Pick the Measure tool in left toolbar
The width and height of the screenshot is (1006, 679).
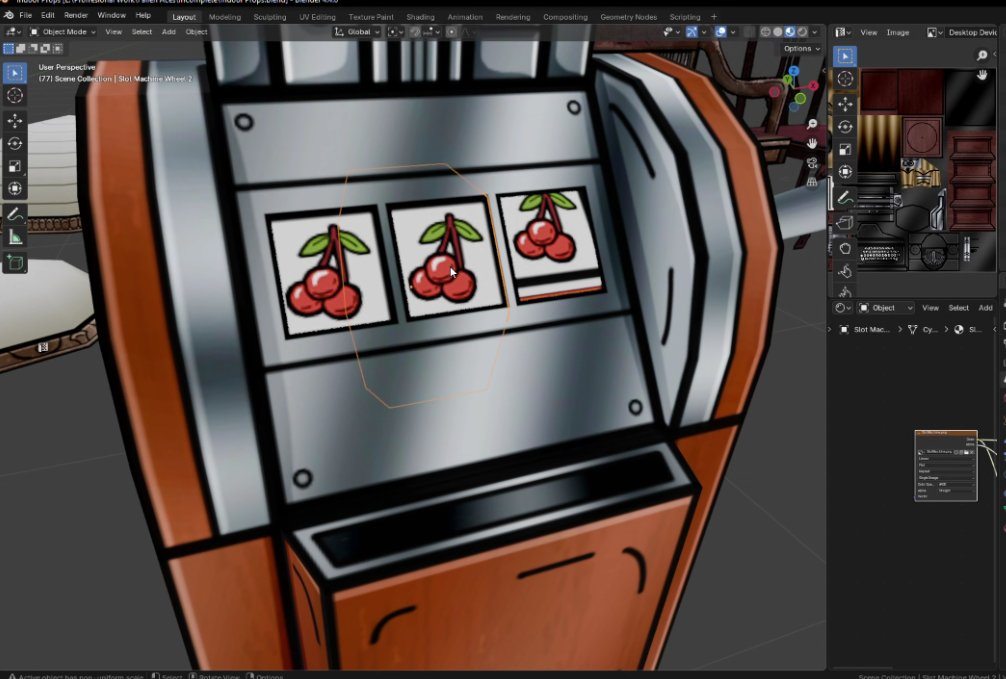(15, 237)
